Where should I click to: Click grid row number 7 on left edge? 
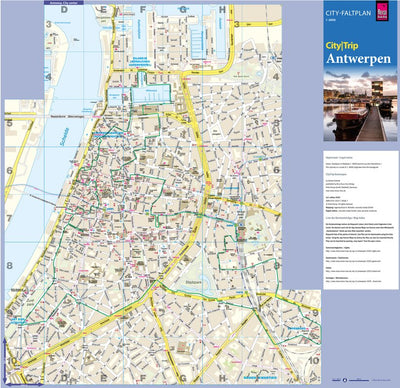pos(9,218)
